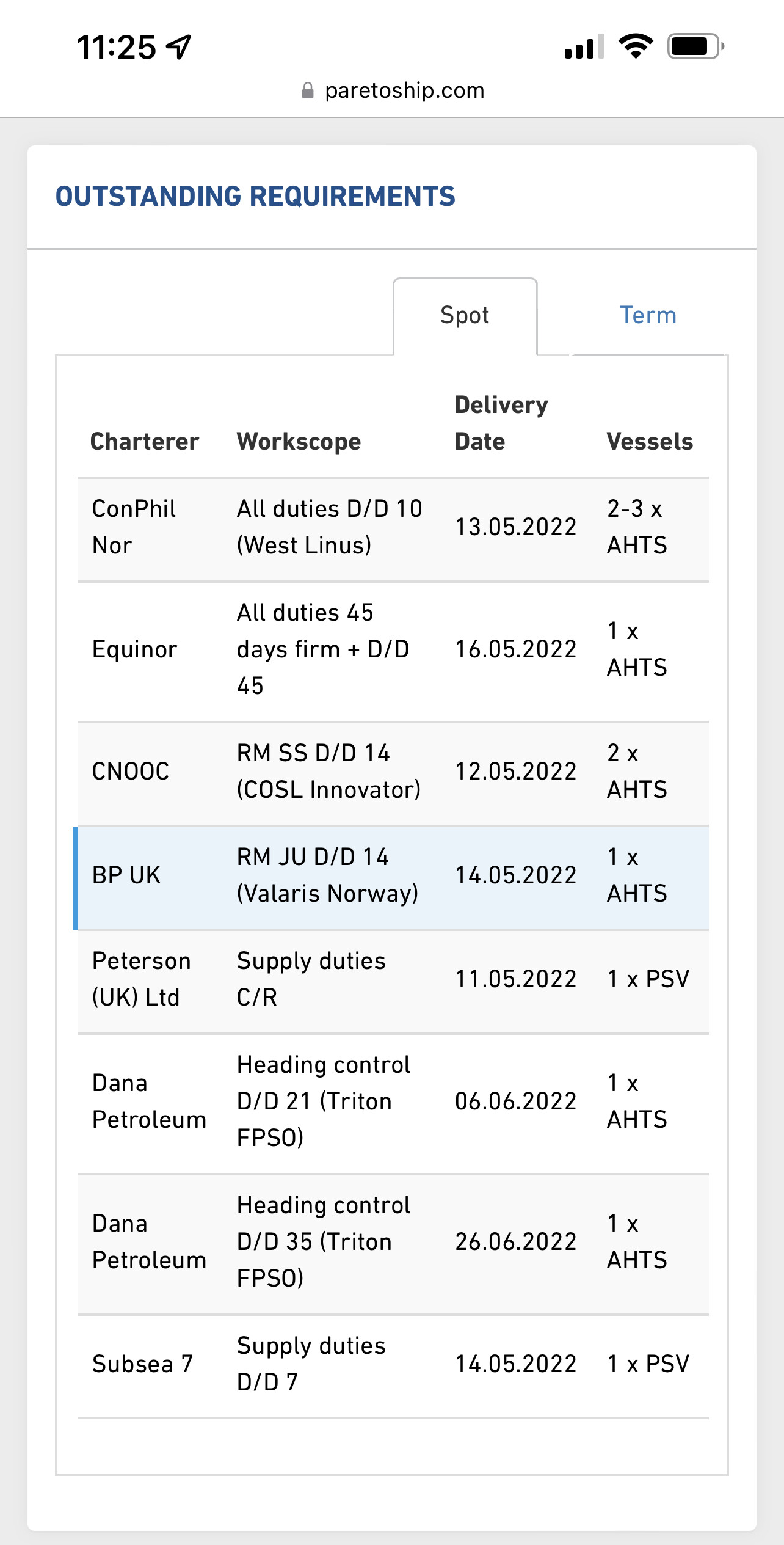
Task: Select the Spot tab
Action: point(465,316)
